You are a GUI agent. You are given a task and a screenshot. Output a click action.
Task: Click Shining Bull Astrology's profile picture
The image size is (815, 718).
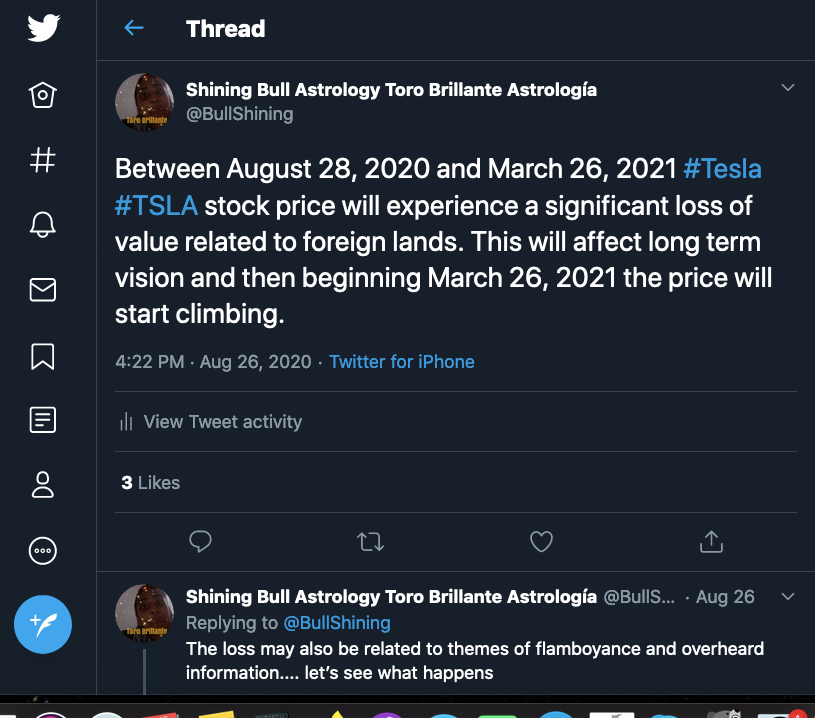coord(143,102)
